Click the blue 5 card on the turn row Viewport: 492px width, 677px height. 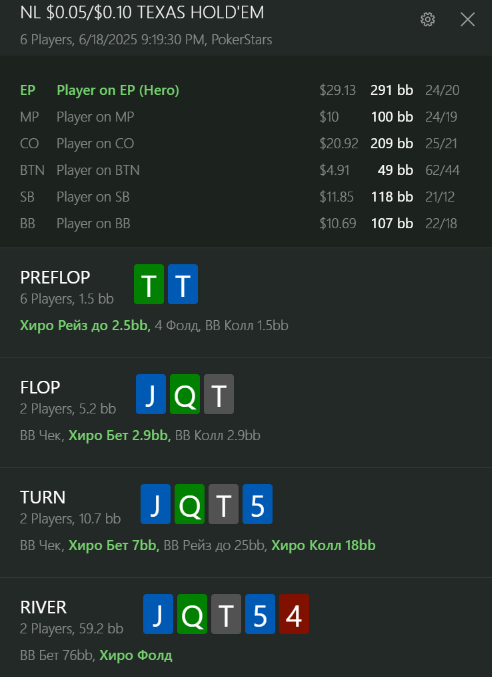[258, 504]
